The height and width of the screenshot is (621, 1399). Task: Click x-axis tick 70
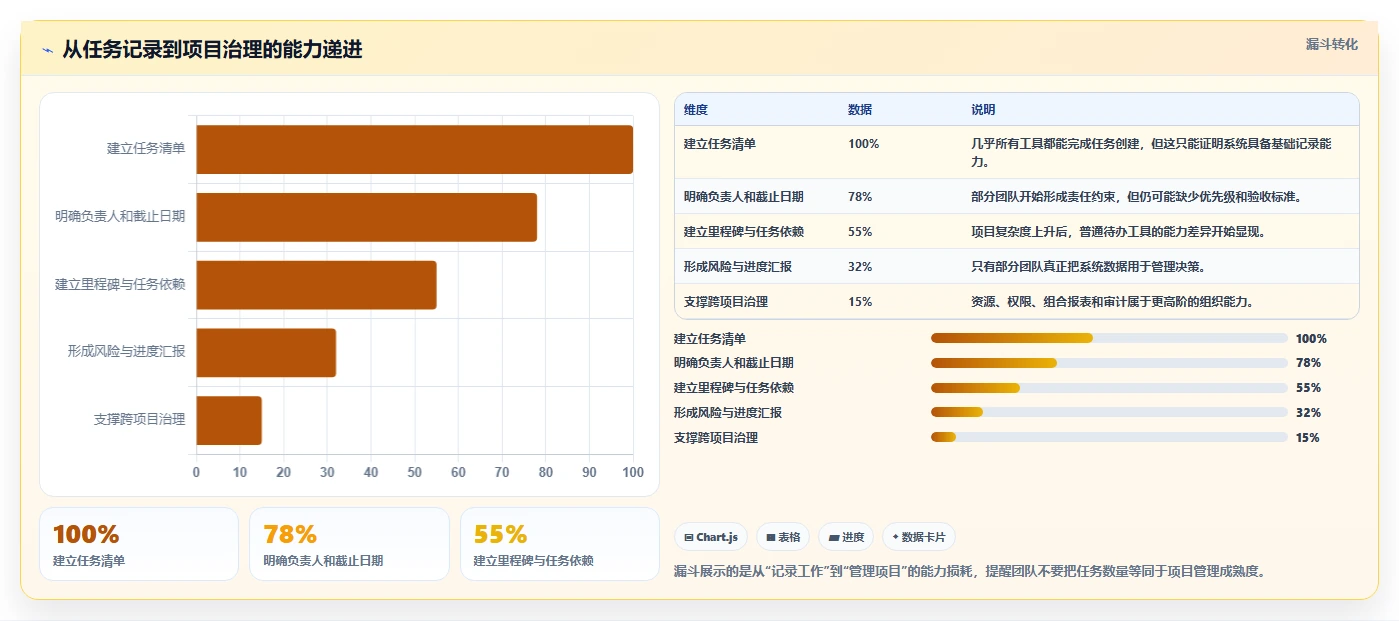502,472
